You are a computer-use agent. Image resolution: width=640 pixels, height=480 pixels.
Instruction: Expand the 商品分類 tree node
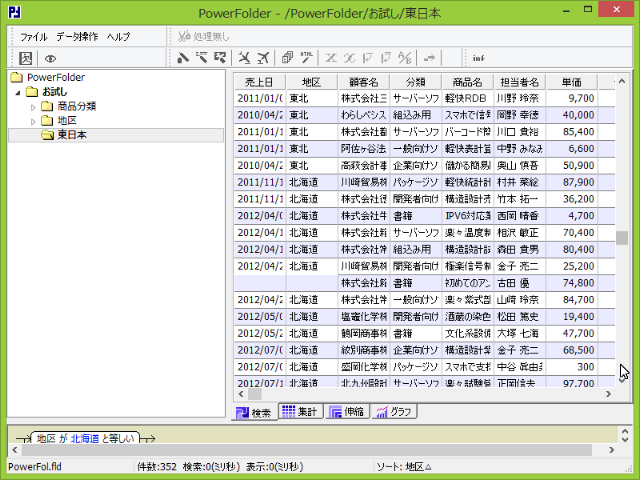[33, 107]
